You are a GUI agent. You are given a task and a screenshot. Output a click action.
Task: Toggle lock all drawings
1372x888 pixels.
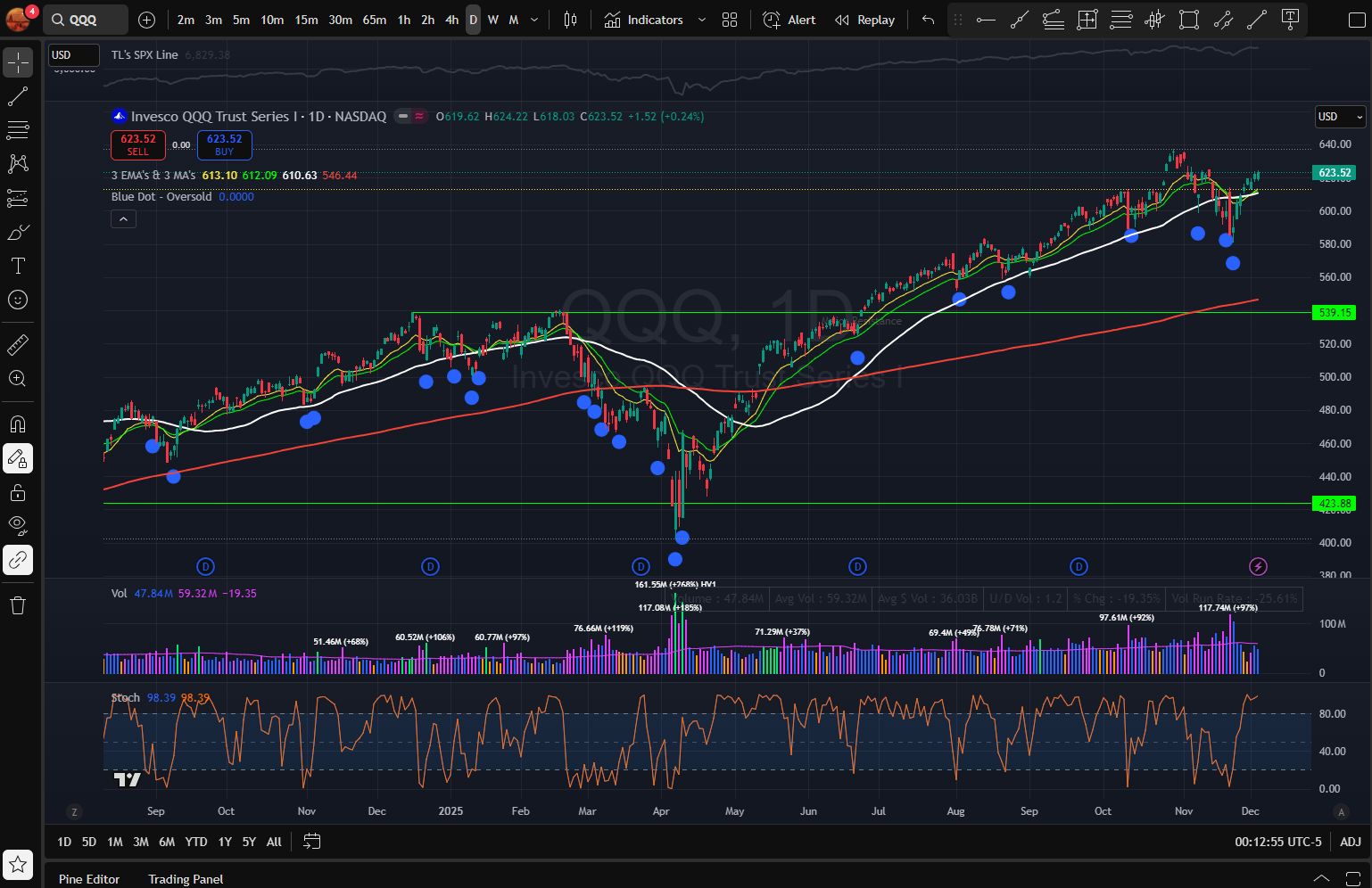18,492
